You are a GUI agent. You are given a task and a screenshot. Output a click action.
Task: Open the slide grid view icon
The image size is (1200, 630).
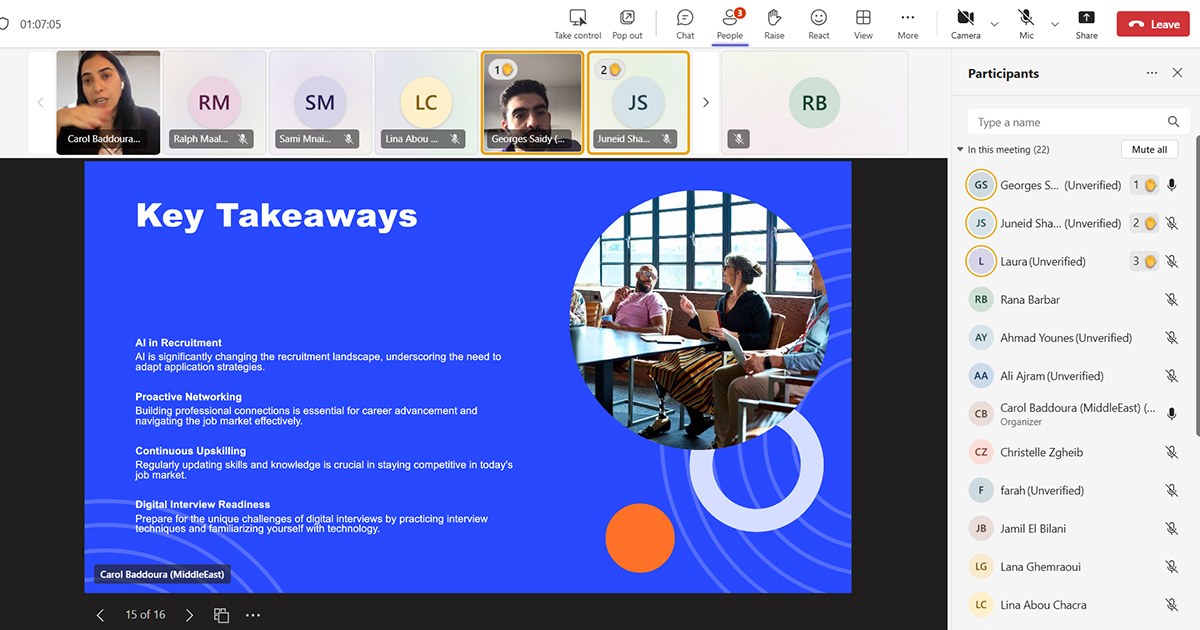[222, 615]
